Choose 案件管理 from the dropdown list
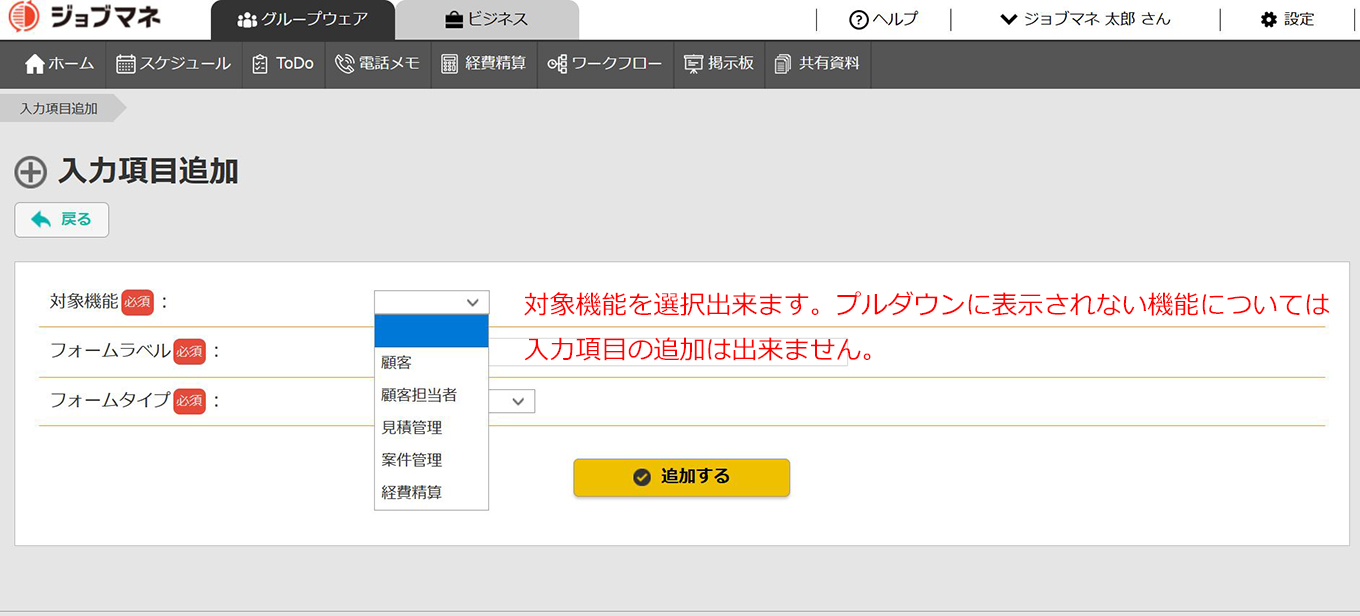Viewport: 1360px width, 616px height. click(432, 460)
